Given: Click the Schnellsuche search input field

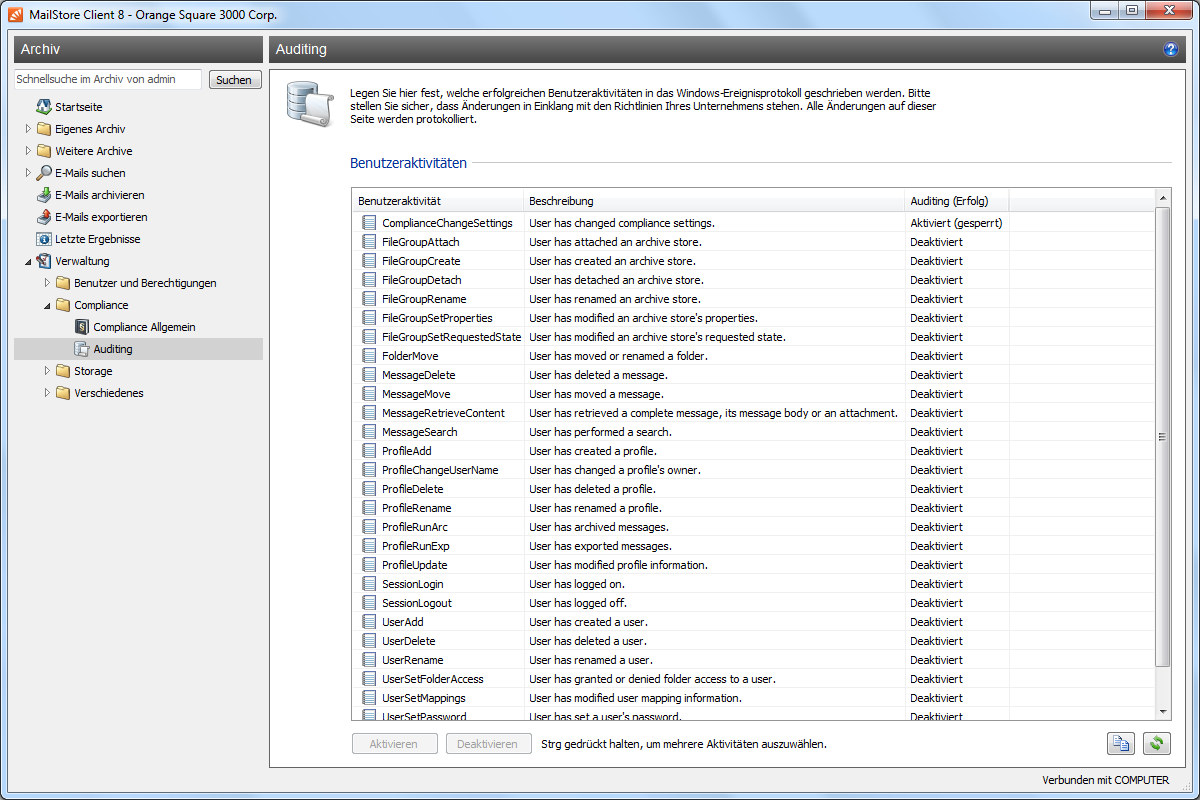Looking at the screenshot, I should [108, 79].
